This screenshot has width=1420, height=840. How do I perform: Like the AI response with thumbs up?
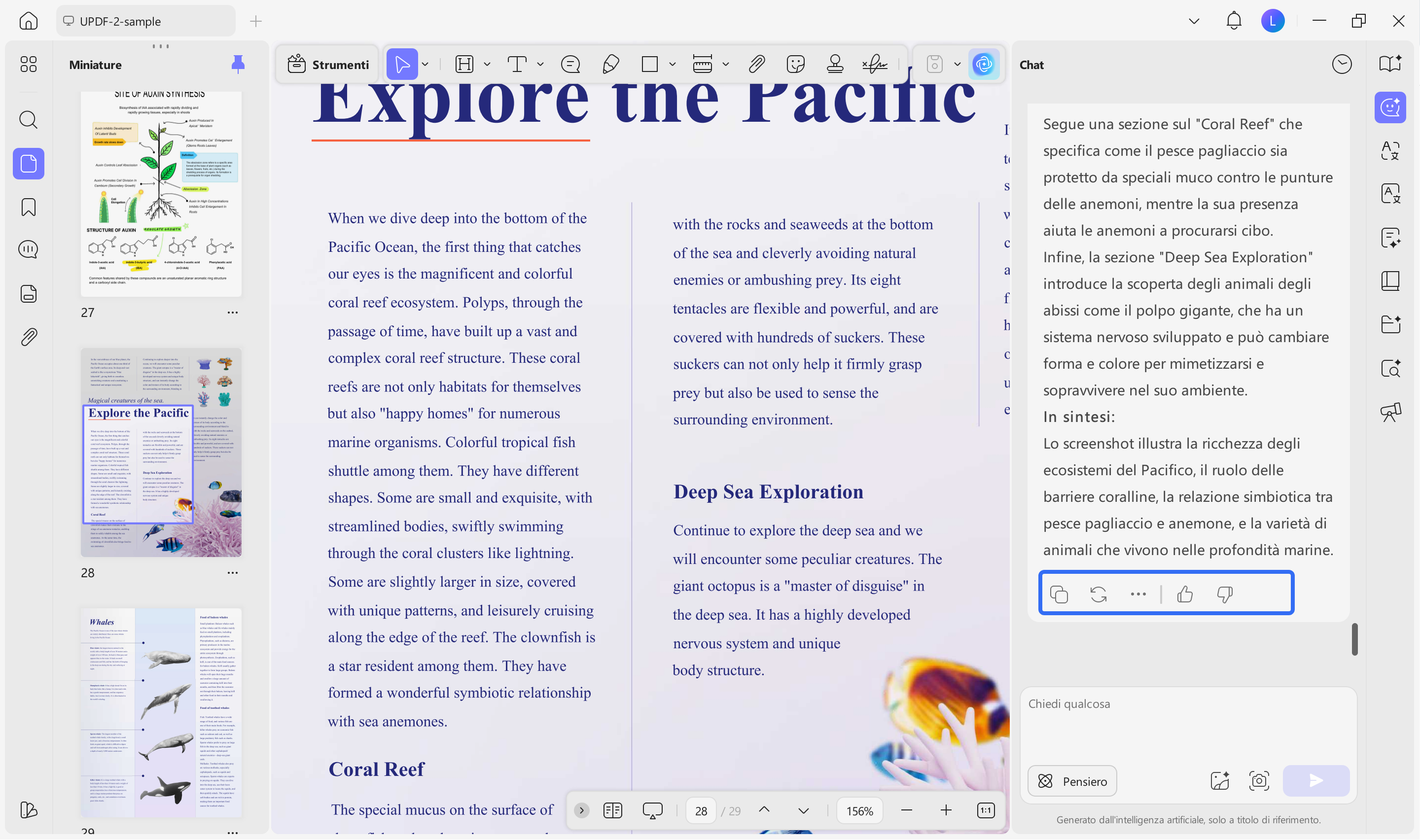1185,595
